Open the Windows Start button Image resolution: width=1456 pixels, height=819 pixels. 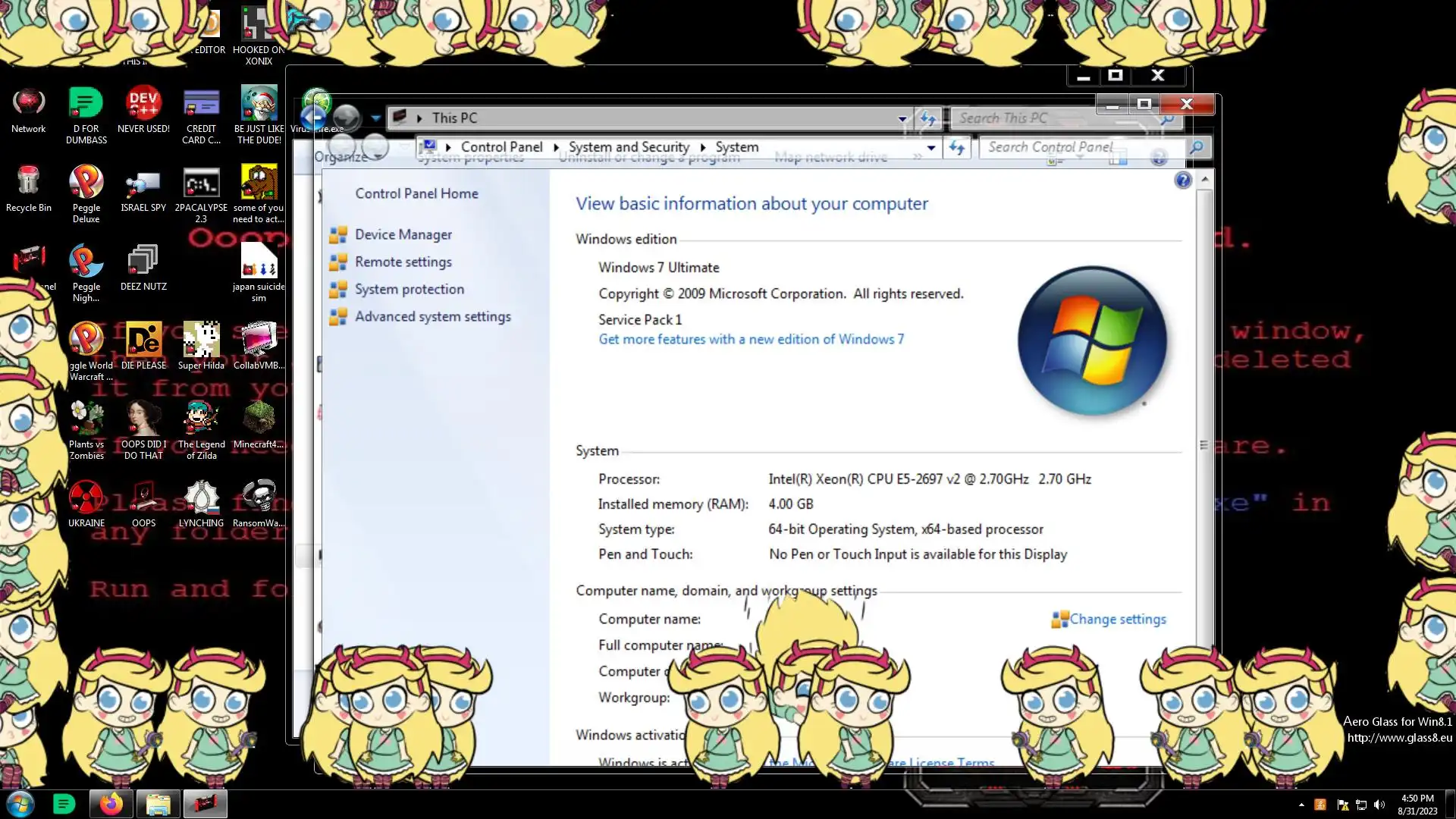[x=20, y=804]
